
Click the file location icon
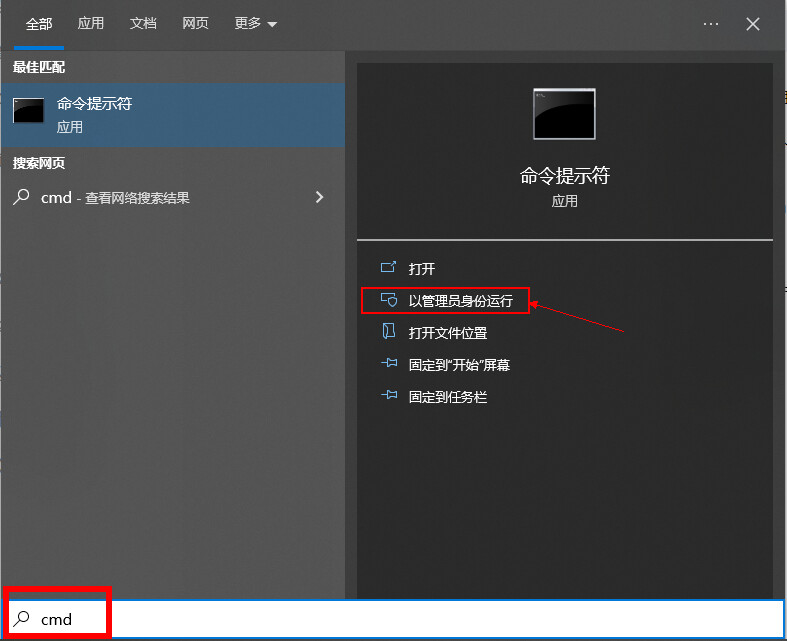(388, 331)
